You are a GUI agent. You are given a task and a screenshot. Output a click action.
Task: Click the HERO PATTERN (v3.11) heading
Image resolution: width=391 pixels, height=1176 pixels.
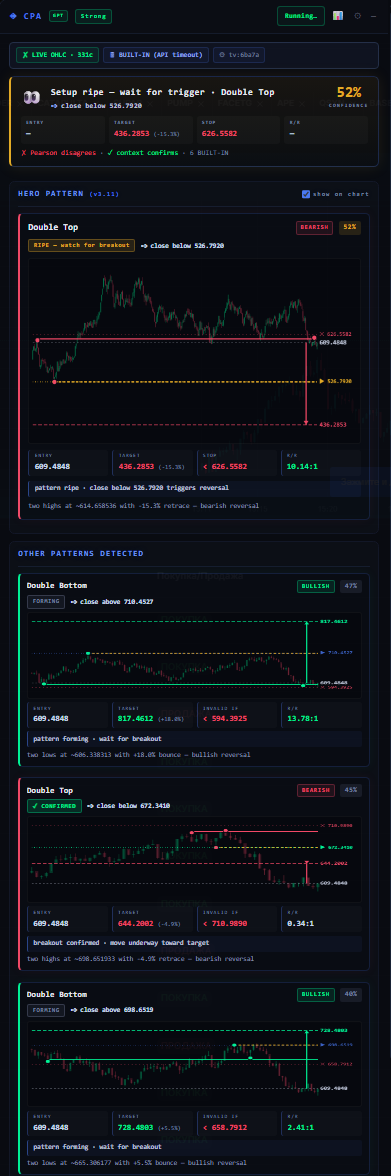[x=68, y=194]
